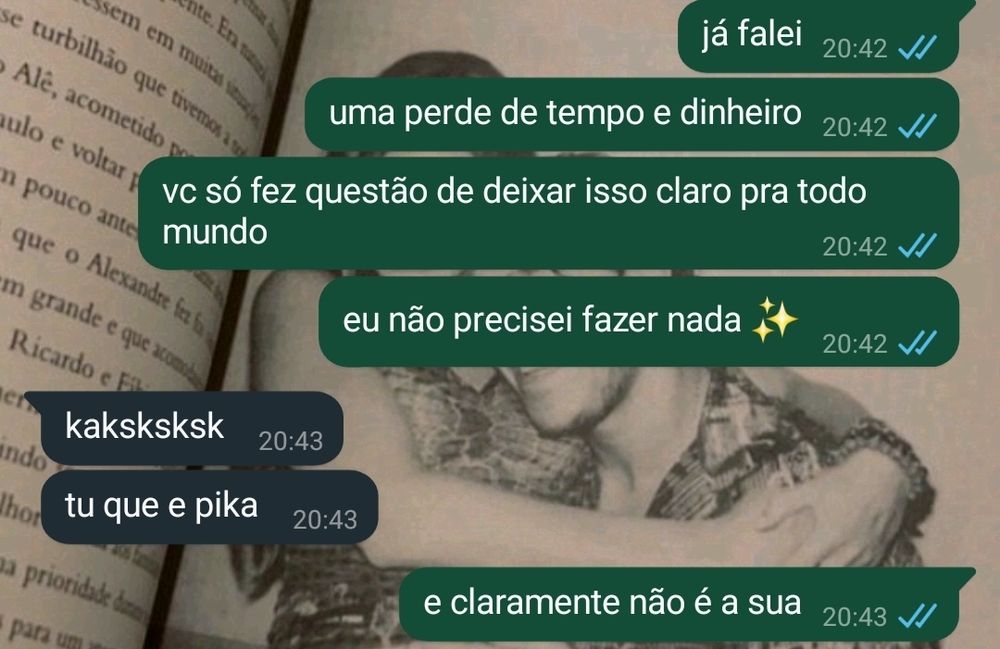Tap the checkmarks next to 'eu não precisei fazer nada'
This screenshot has height=649, width=1000.
coord(917,343)
